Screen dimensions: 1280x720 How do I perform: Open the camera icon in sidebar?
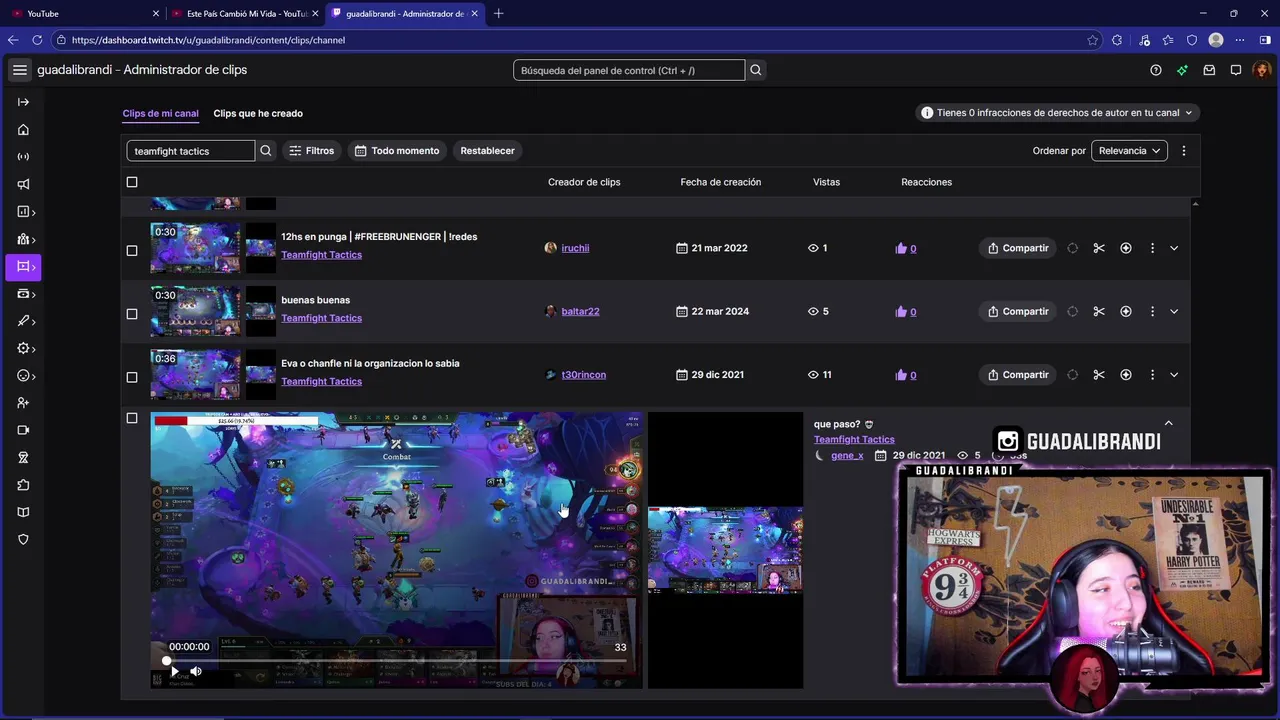(x=23, y=430)
